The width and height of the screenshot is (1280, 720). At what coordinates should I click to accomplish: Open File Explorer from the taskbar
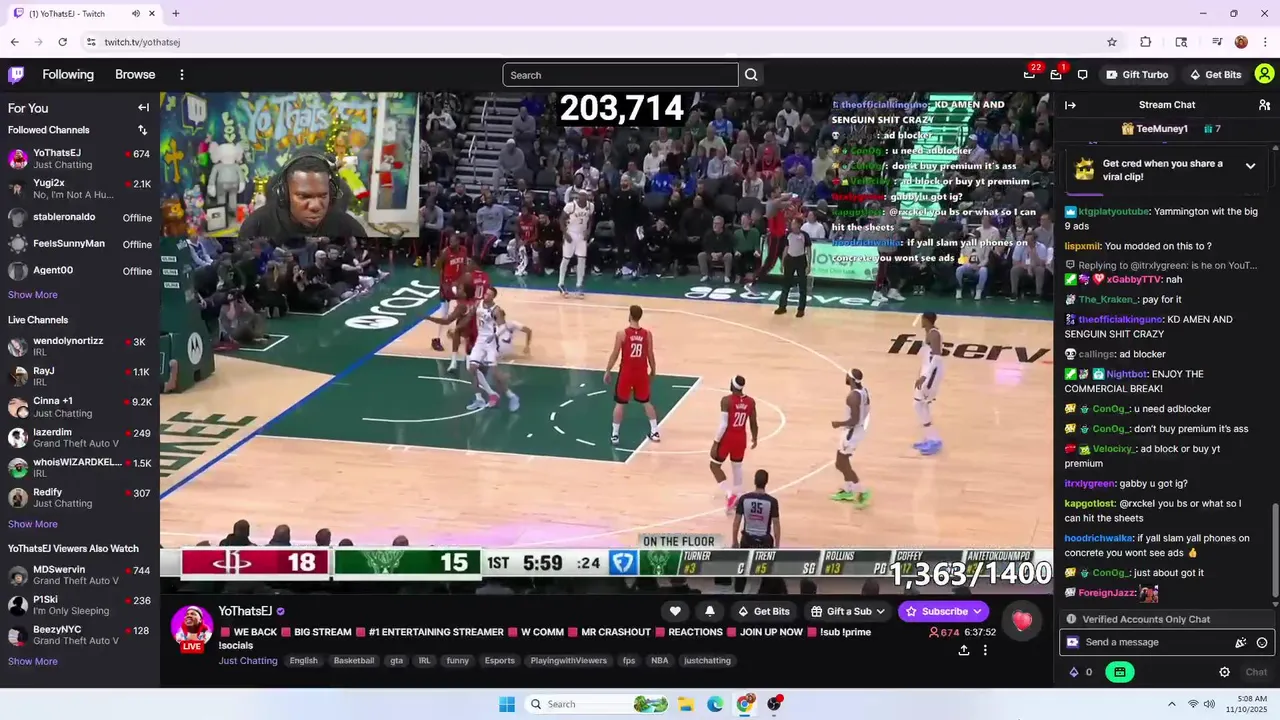(686, 704)
